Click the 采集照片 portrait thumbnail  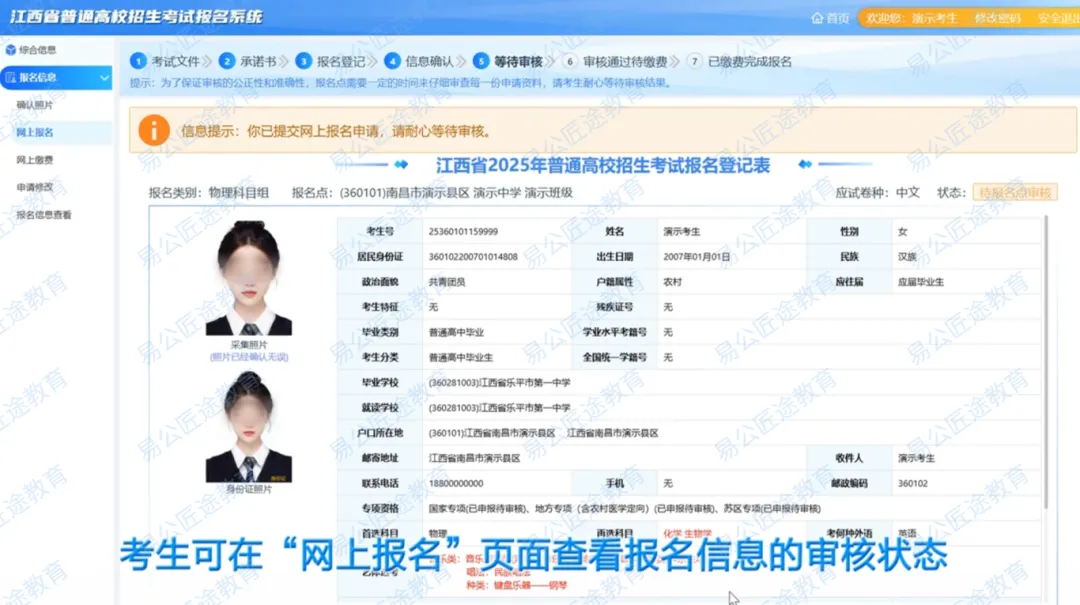[249, 278]
